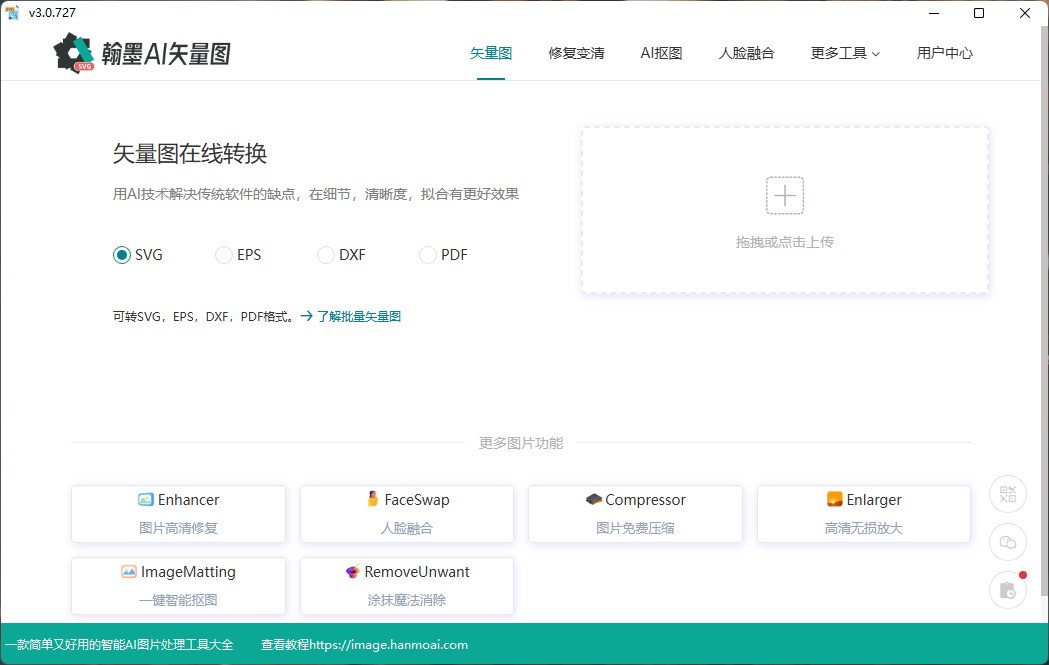Switch to the AI抠图 tab
The height and width of the screenshot is (665, 1049).
point(661,53)
